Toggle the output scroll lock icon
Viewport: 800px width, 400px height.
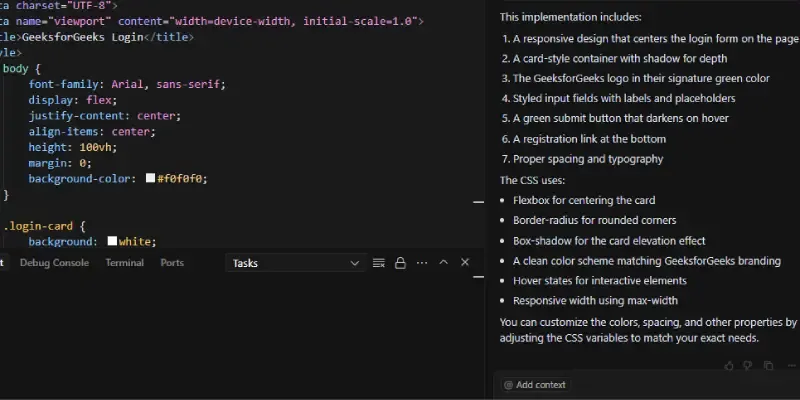click(401, 263)
